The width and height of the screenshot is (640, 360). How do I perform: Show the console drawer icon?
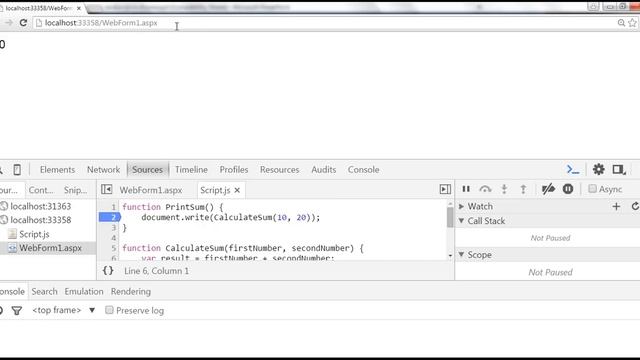[x=573, y=169]
